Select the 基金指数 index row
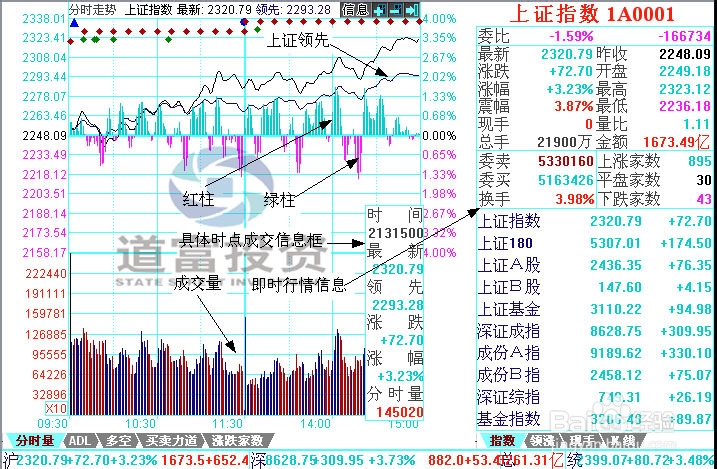Image resolution: width=717 pixels, height=469 pixels. pyautogui.click(x=594, y=419)
